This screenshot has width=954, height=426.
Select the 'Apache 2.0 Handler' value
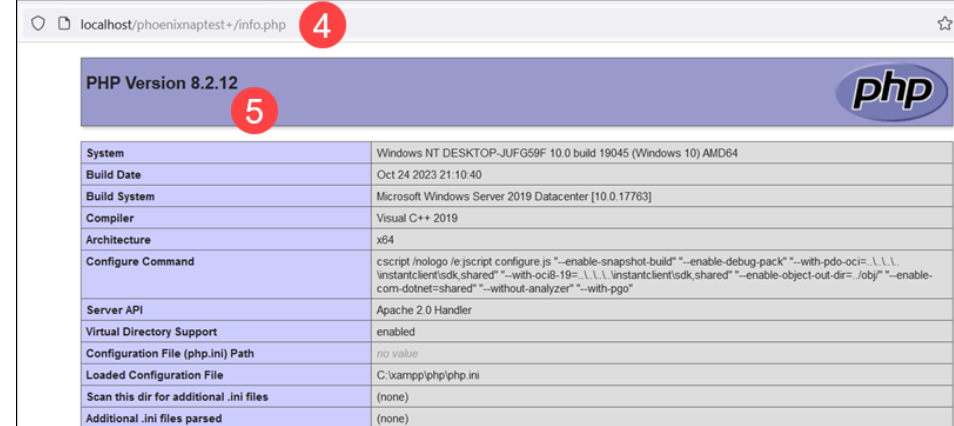[x=424, y=310]
